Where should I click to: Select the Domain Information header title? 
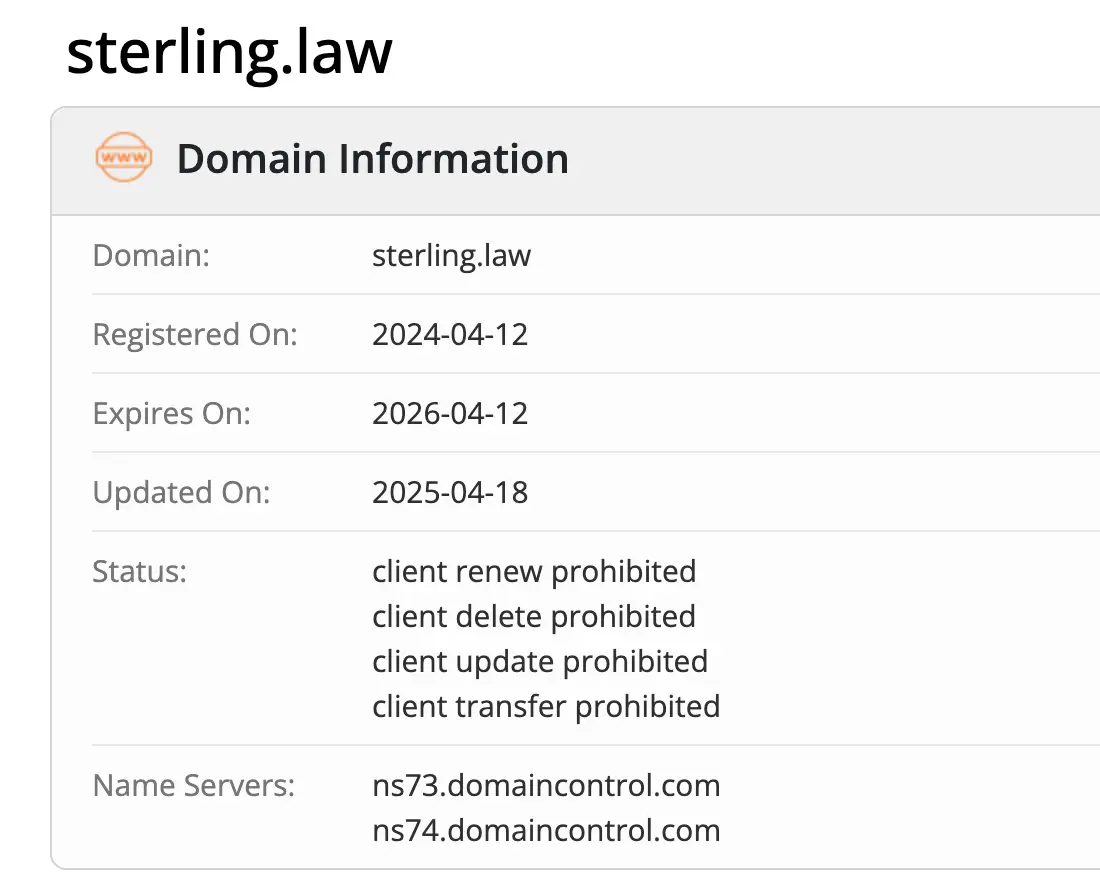[372, 160]
